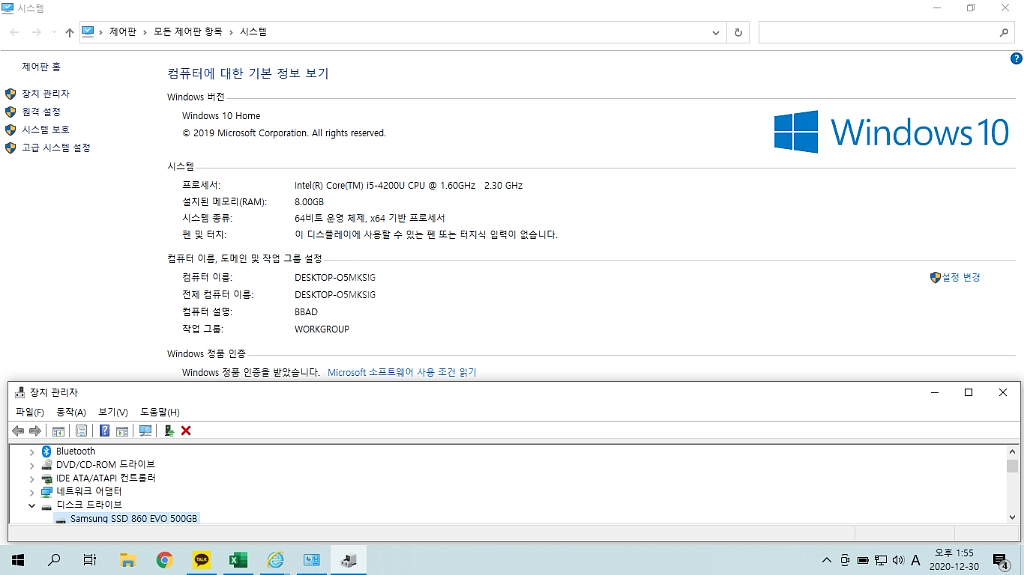
Task: Click the Device Manager scrollbar up arrow
Action: 1012,452
